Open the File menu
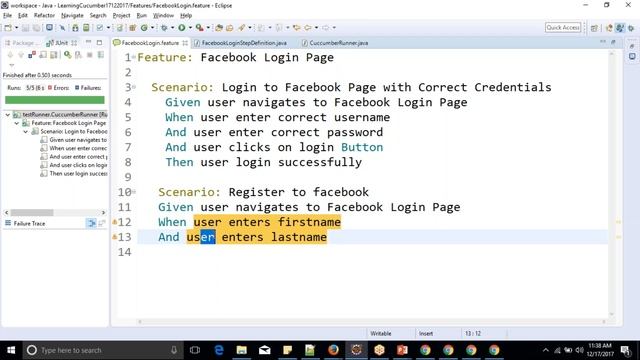 click(x=7, y=15)
